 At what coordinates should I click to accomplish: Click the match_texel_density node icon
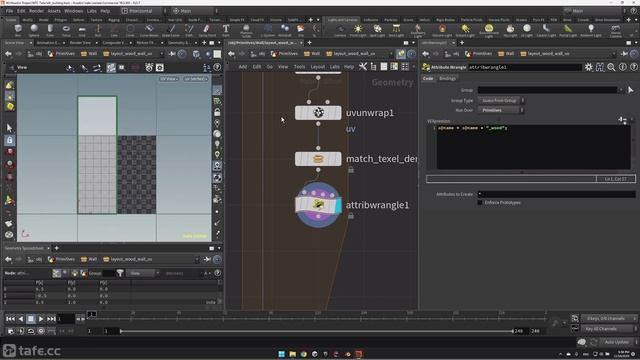click(x=318, y=159)
